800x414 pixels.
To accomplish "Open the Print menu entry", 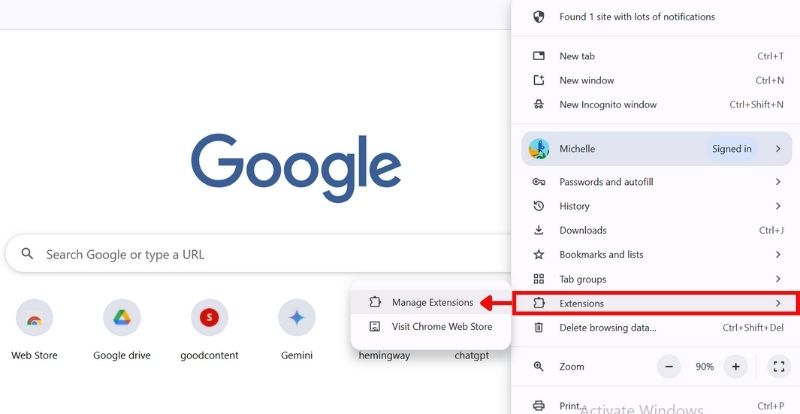I will (x=656, y=406).
